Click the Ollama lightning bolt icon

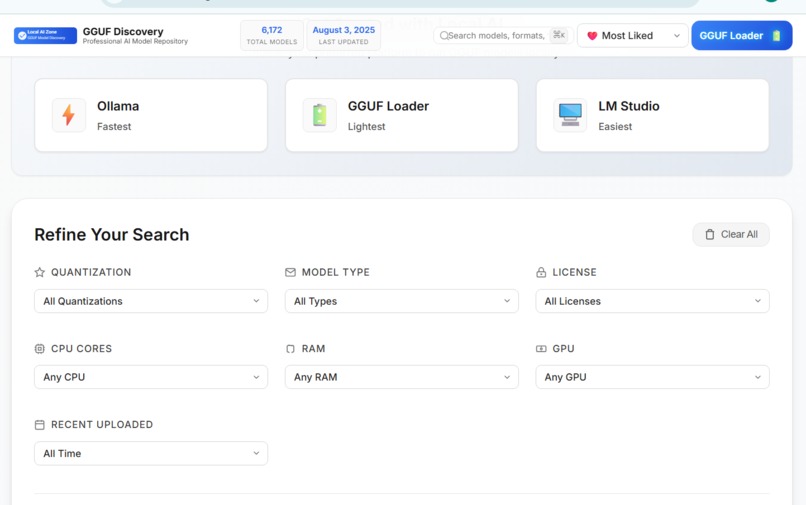point(68,115)
